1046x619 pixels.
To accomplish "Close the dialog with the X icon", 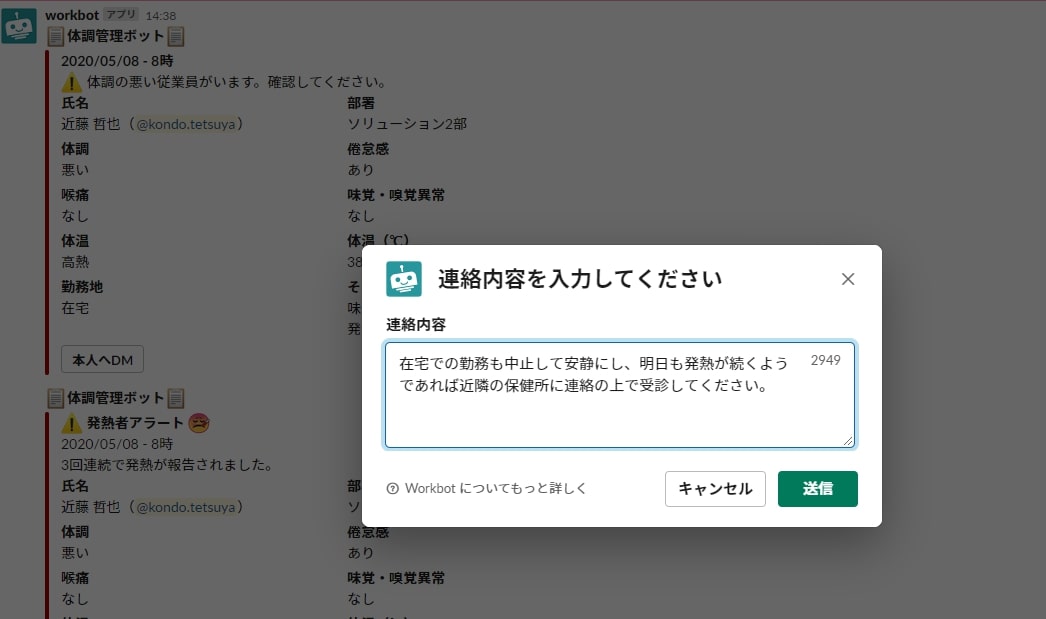I will click(848, 279).
